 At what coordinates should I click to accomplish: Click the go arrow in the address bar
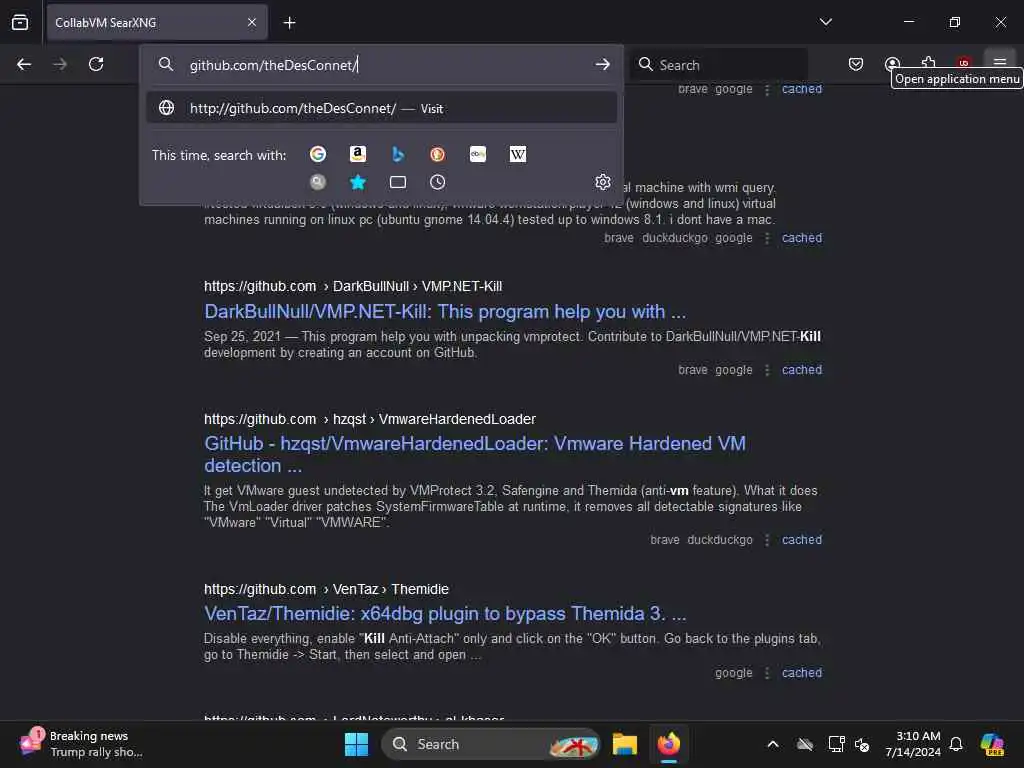tap(602, 64)
